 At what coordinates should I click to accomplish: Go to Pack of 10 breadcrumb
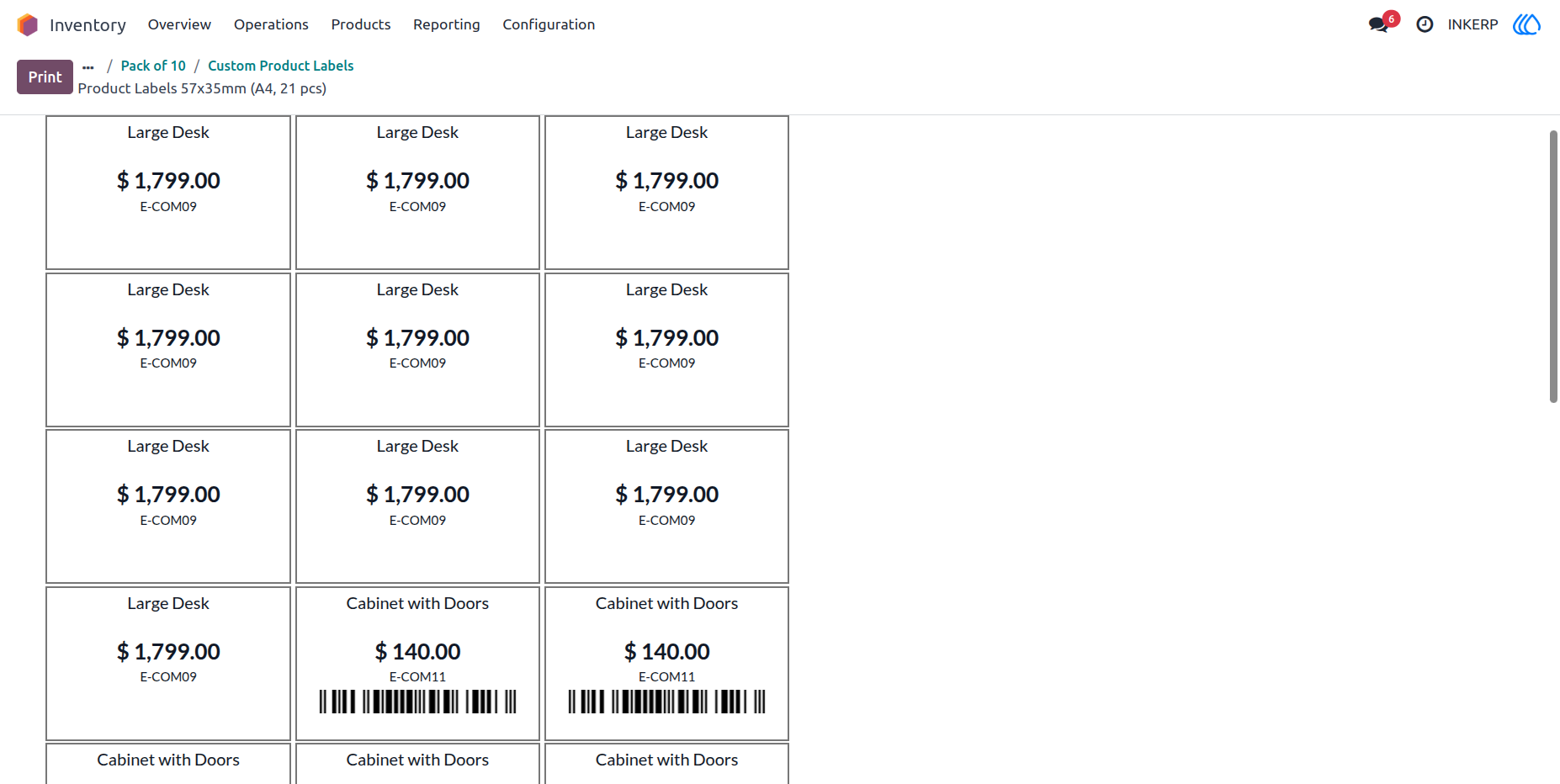click(x=153, y=66)
